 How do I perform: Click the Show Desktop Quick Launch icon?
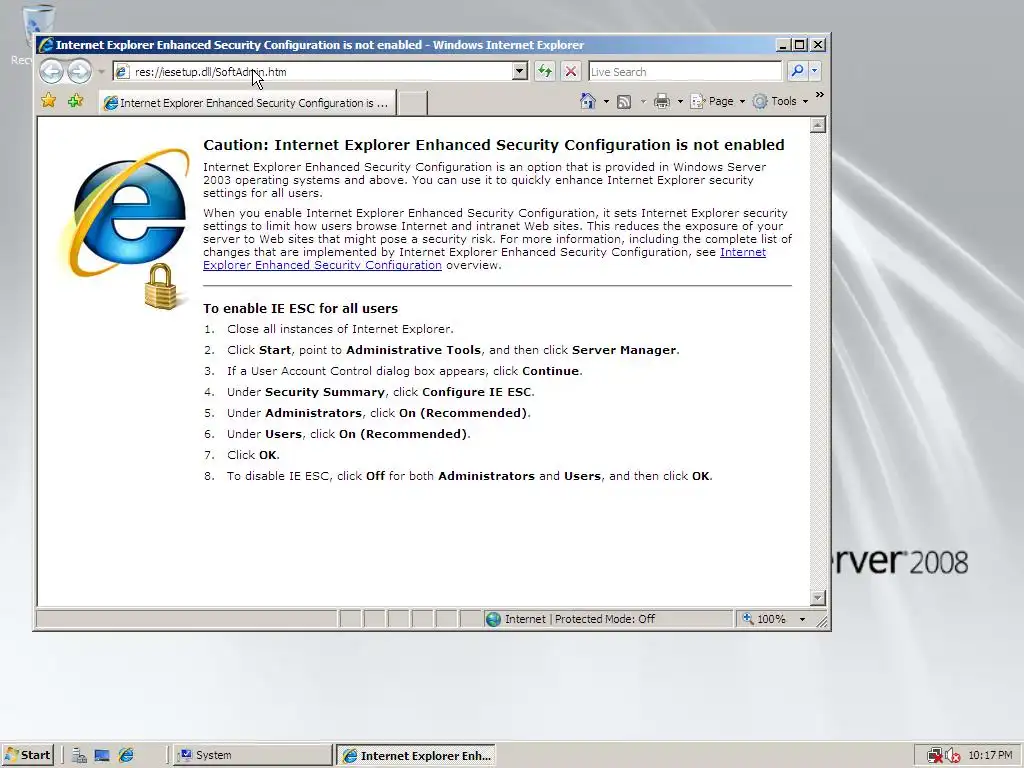(x=102, y=756)
